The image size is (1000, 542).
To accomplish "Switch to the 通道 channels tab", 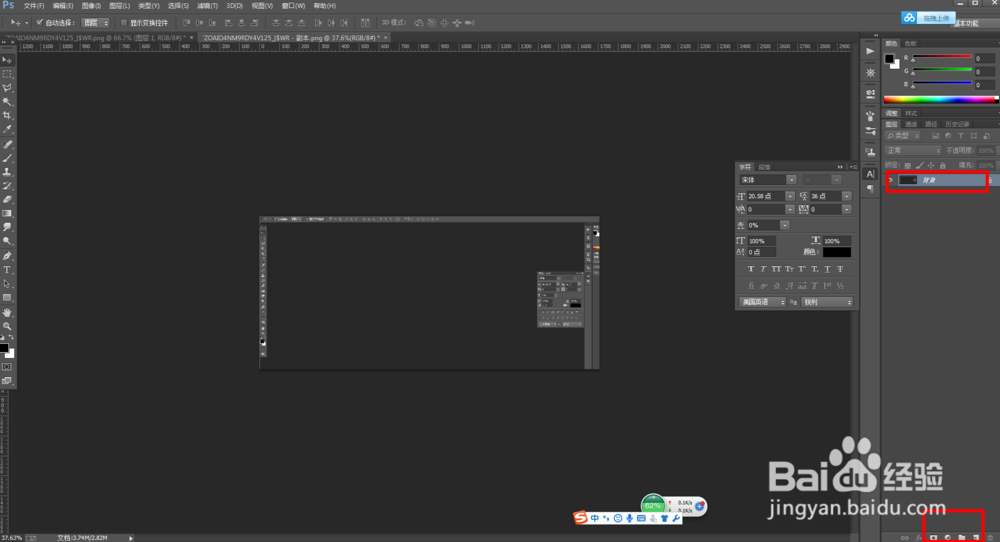I will pyautogui.click(x=911, y=124).
